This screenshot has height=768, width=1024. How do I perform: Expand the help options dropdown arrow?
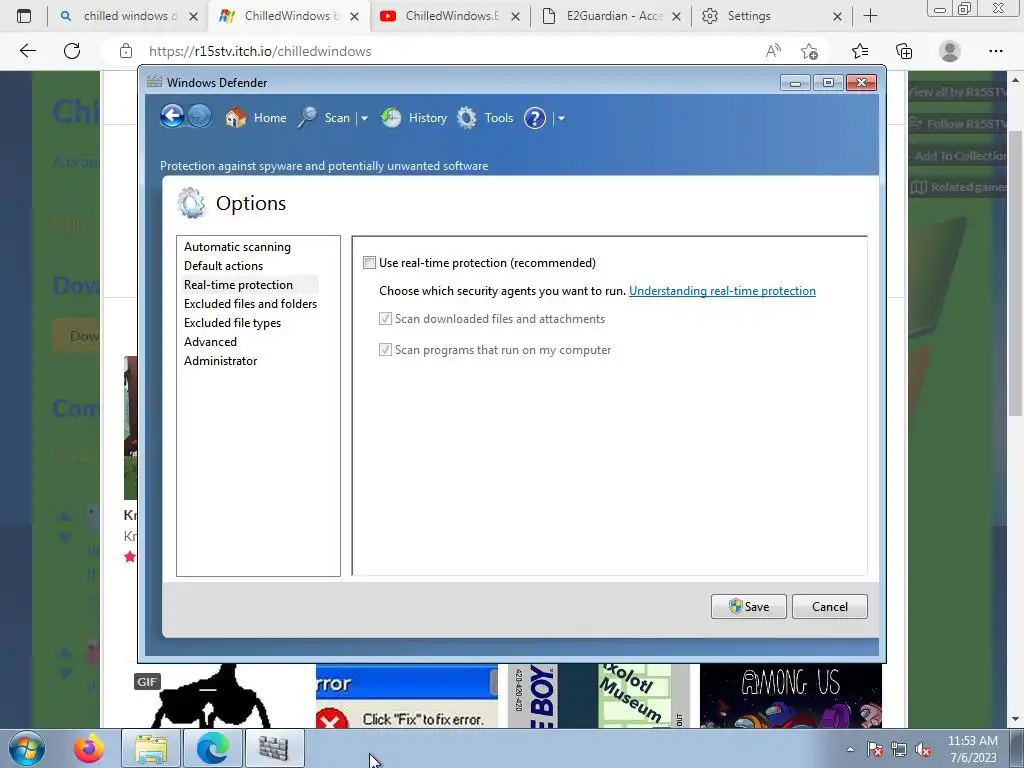(x=561, y=118)
